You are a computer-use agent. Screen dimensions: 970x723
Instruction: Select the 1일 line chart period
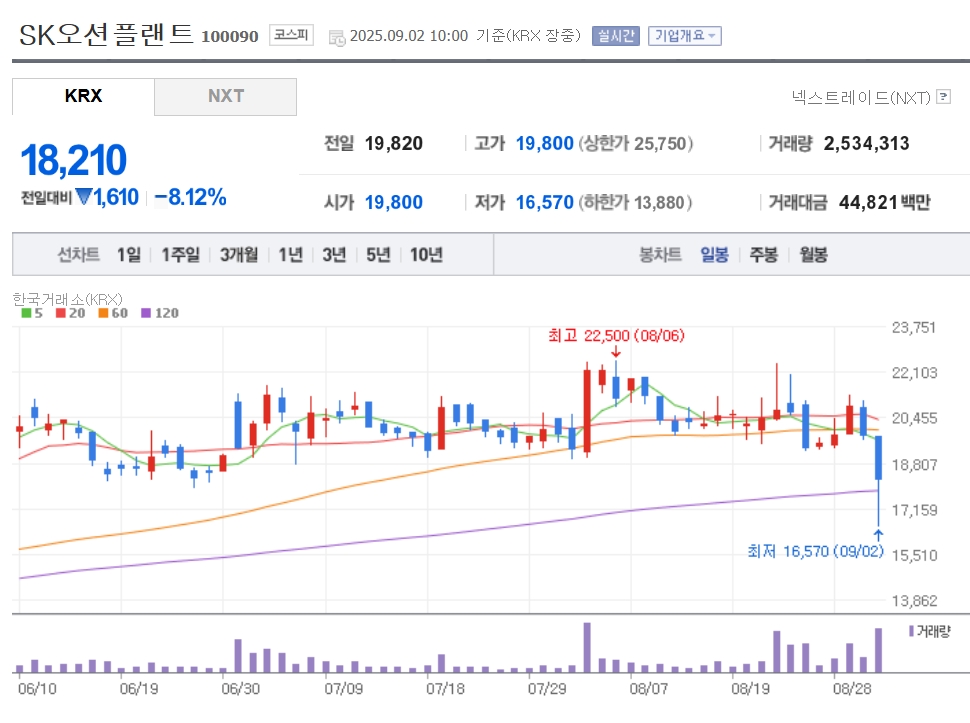pyautogui.click(x=129, y=254)
